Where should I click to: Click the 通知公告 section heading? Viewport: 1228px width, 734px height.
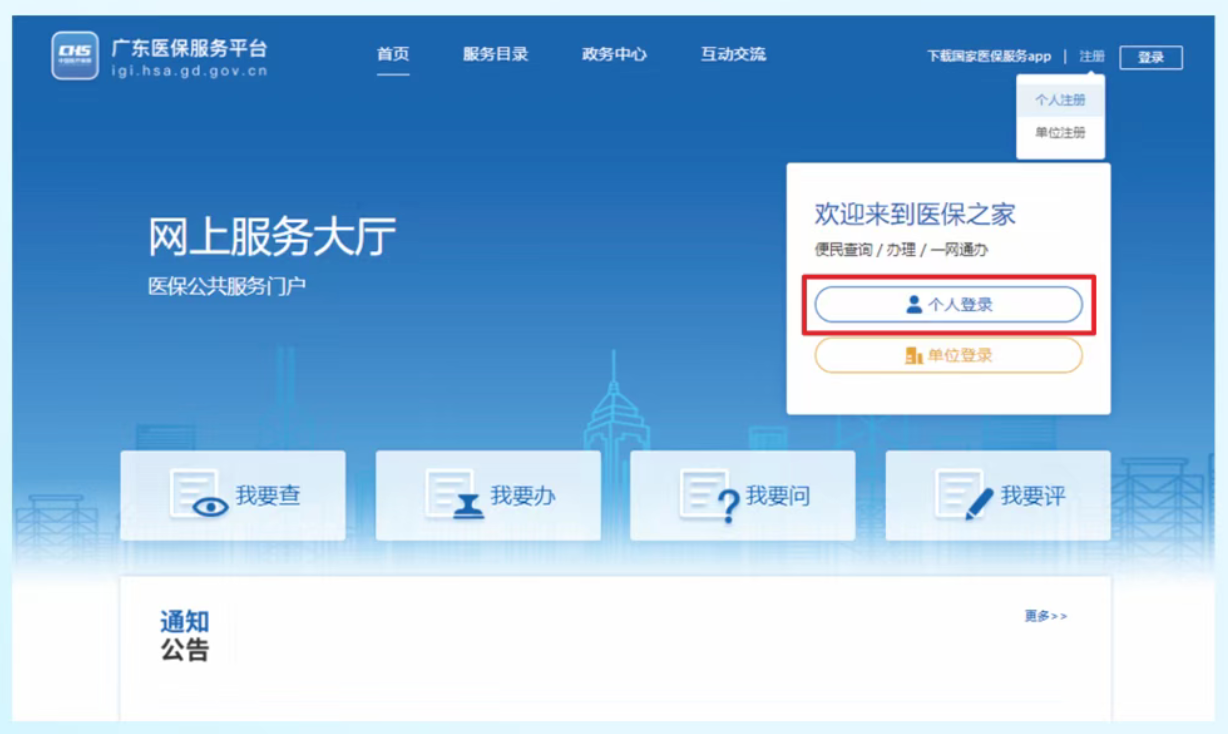[x=185, y=636]
